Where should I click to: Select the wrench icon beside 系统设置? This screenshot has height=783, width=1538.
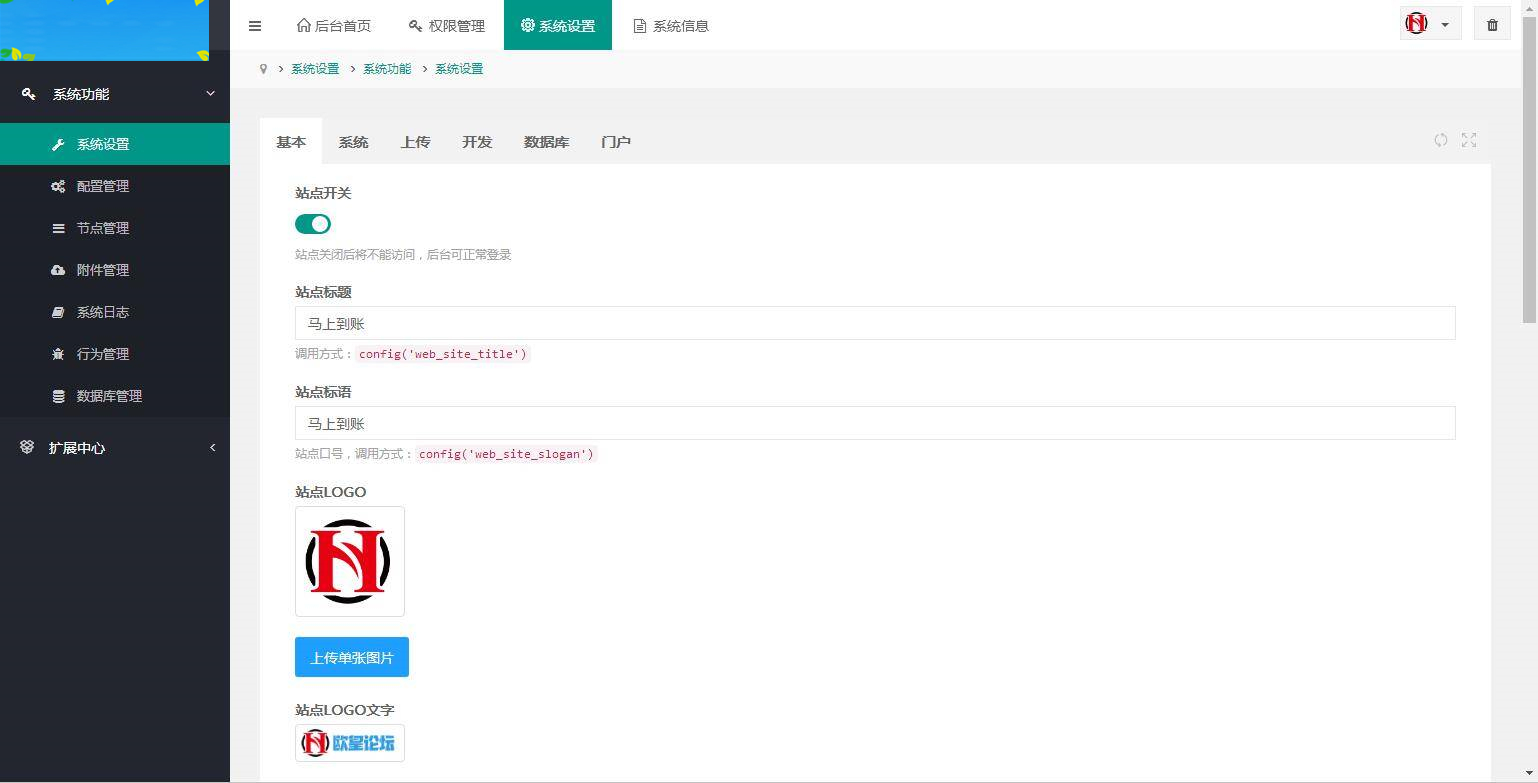tap(59, 144)
